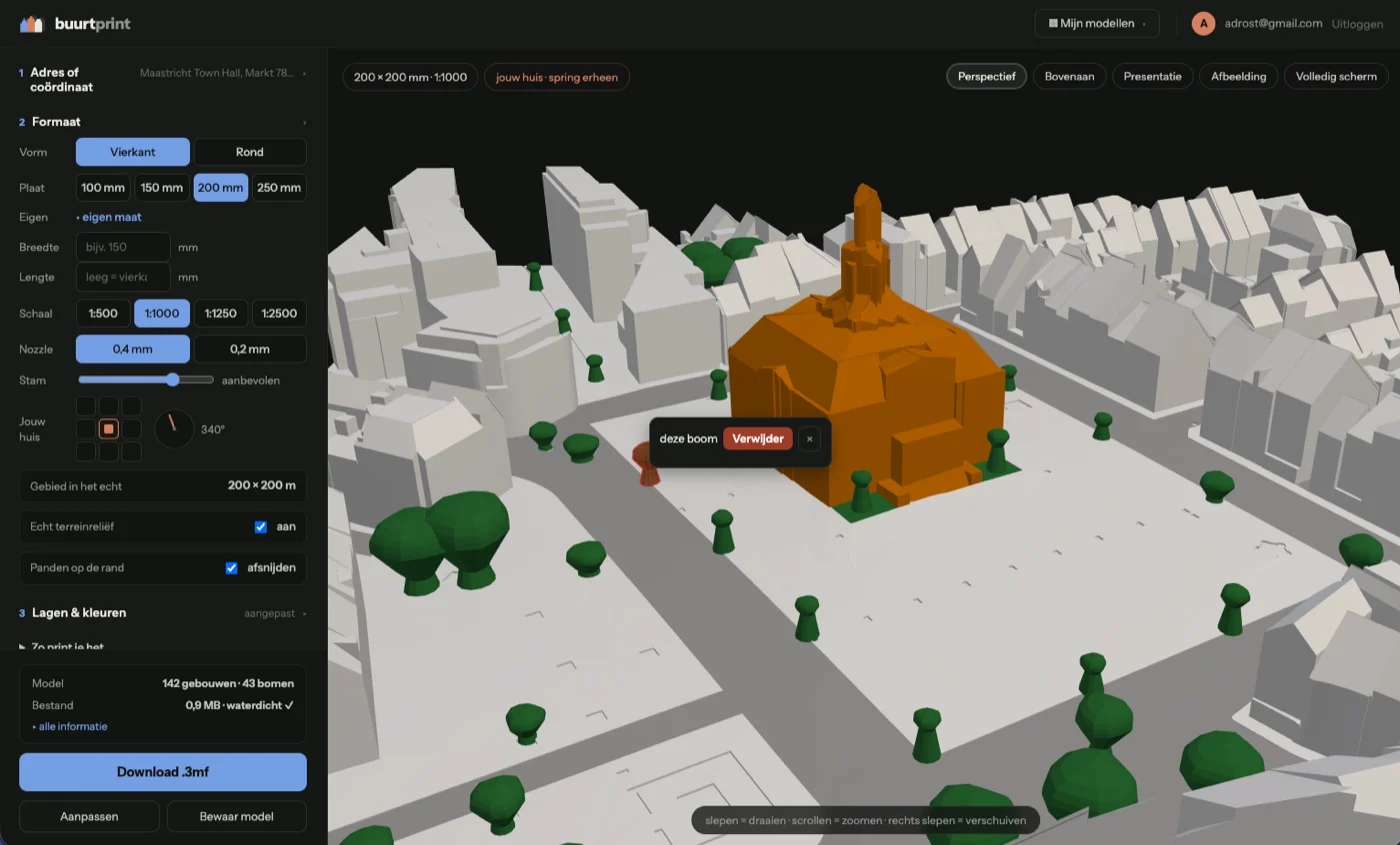1400x845 pixels.
Task: Click the buurtprint logo icon
Action: click(x=32, y=23)
